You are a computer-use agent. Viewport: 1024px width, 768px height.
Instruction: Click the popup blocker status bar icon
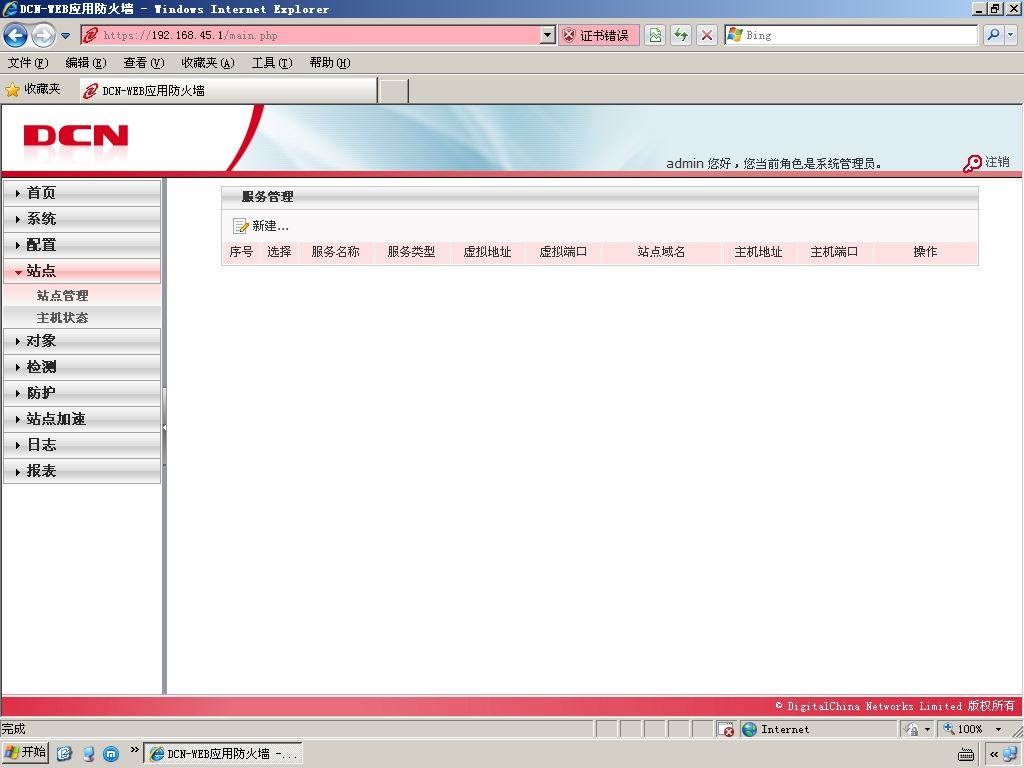[x=726, y=729]
